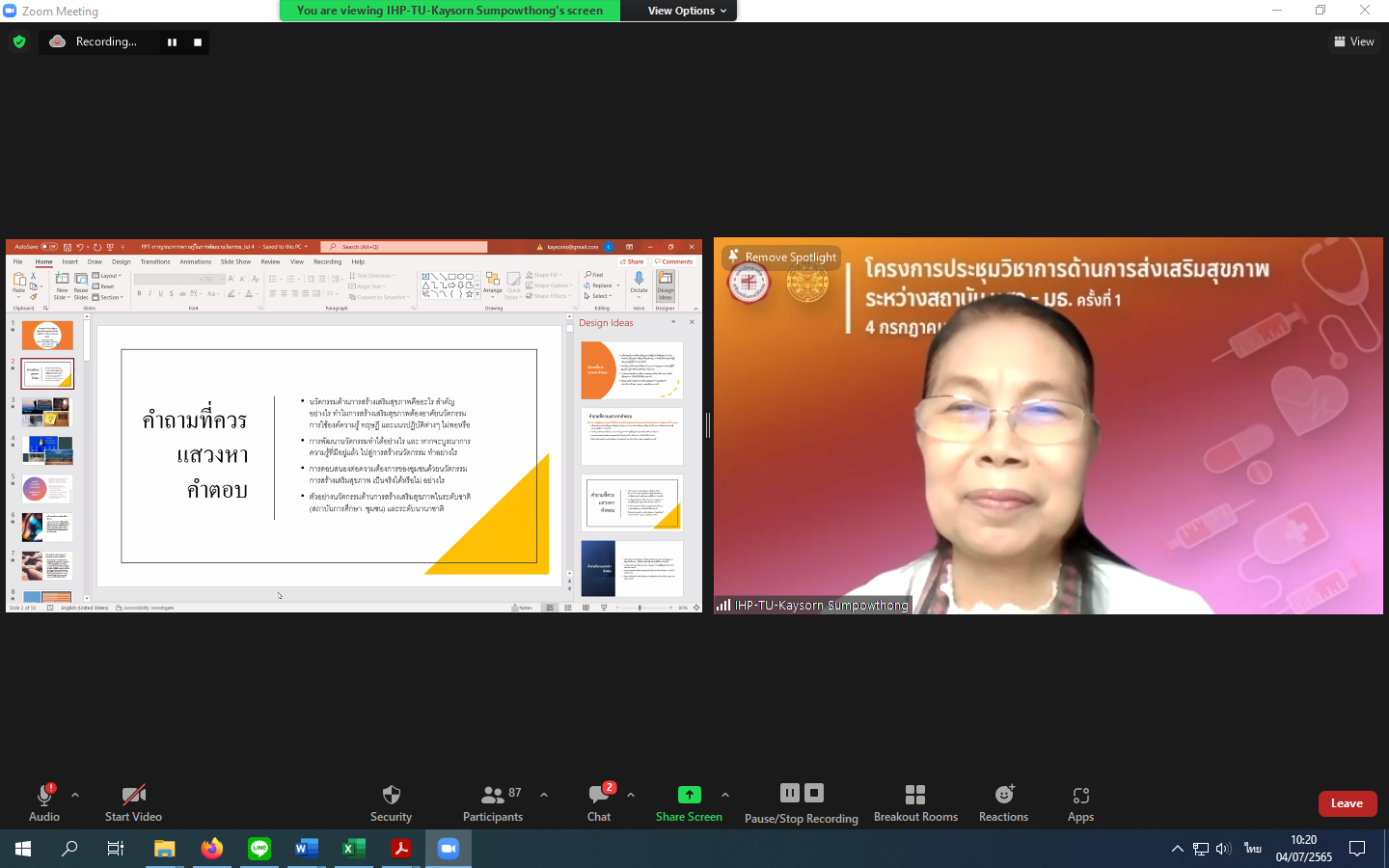1389x868 pixels.
Task: Expand Share Screen options arrow
Action: [725, 795]
